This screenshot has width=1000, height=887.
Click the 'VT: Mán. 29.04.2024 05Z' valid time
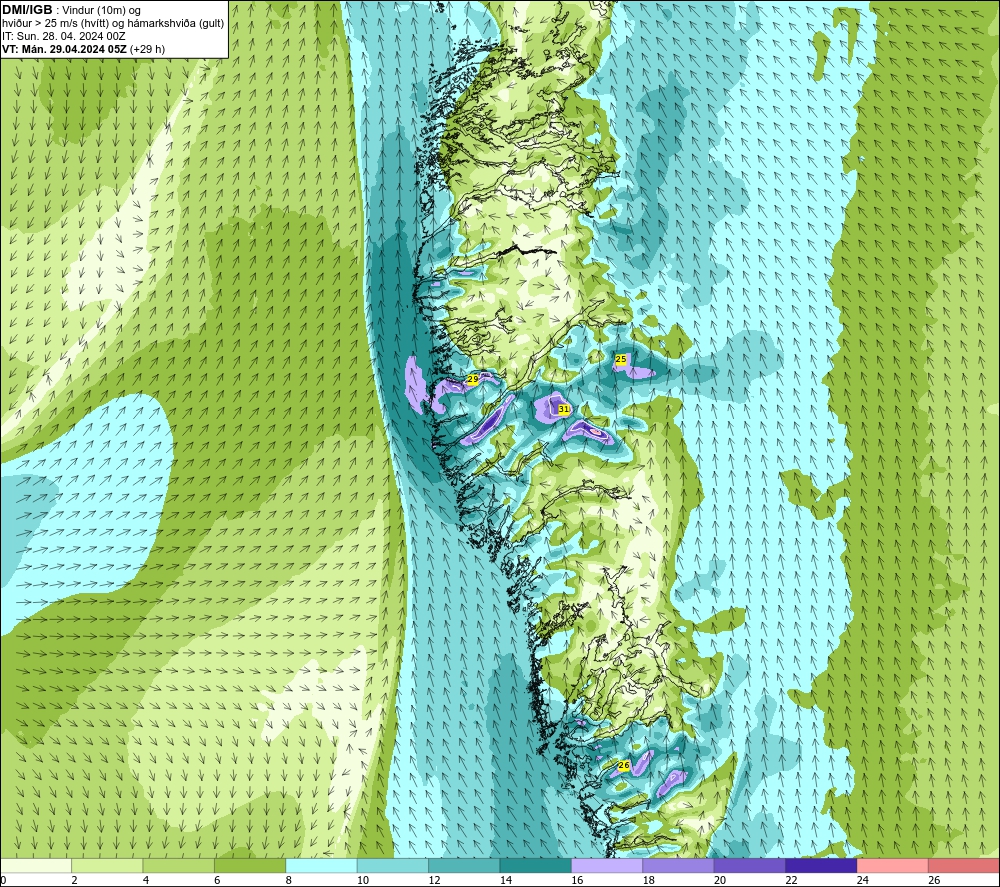click(64, 49)
